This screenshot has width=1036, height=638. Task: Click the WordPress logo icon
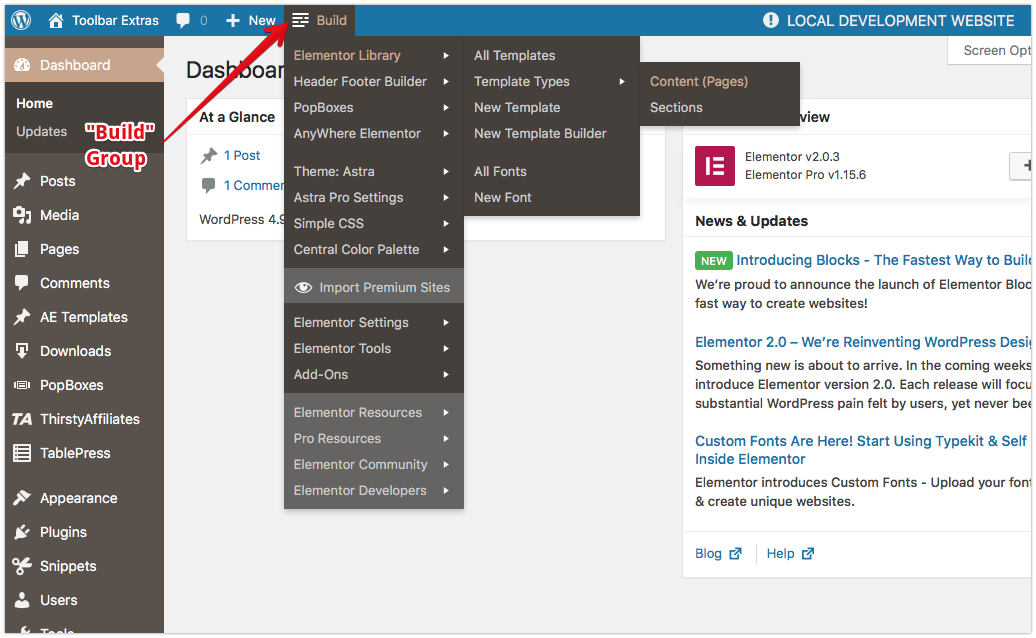[x=21, y=20]
